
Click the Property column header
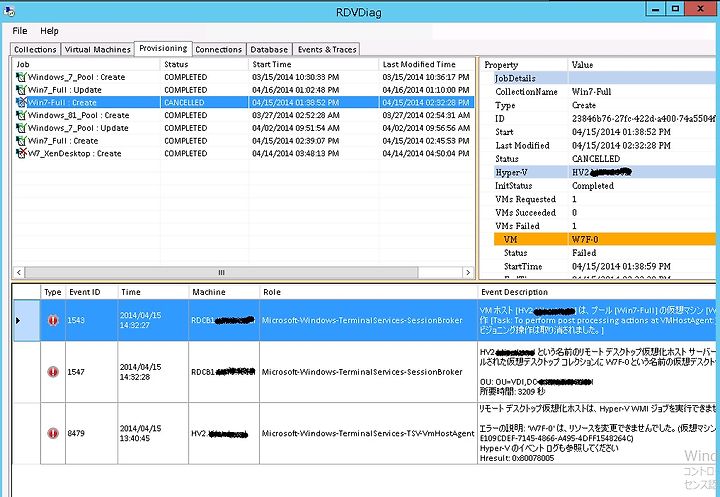pos(523,65)
